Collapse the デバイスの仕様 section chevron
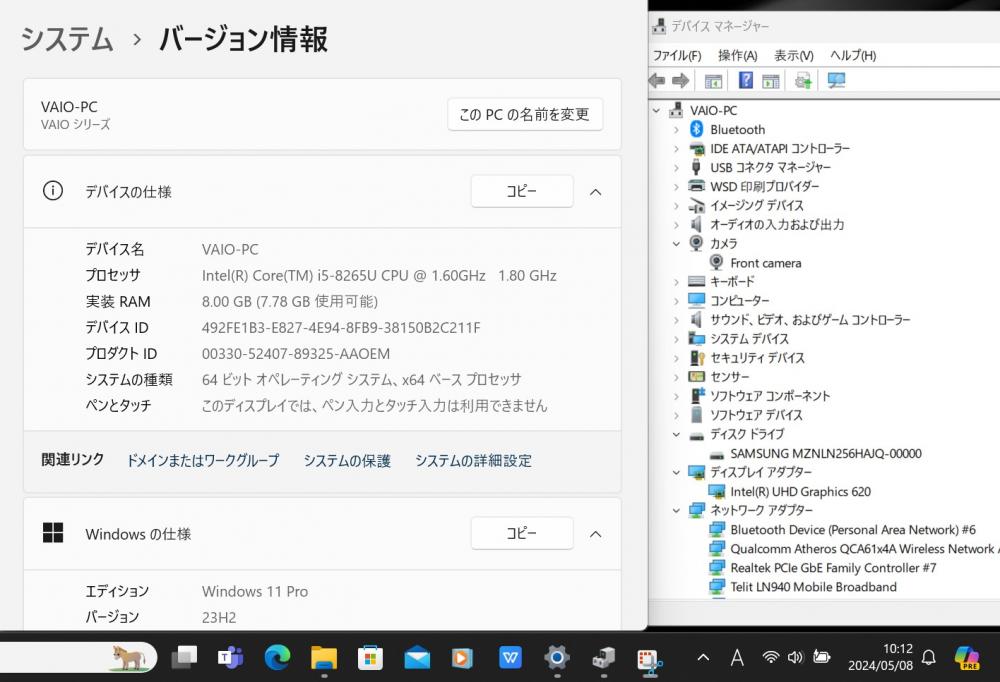The width and height of the screenshot is (1000, 682). pyautogui.click(x=595, y=191)
